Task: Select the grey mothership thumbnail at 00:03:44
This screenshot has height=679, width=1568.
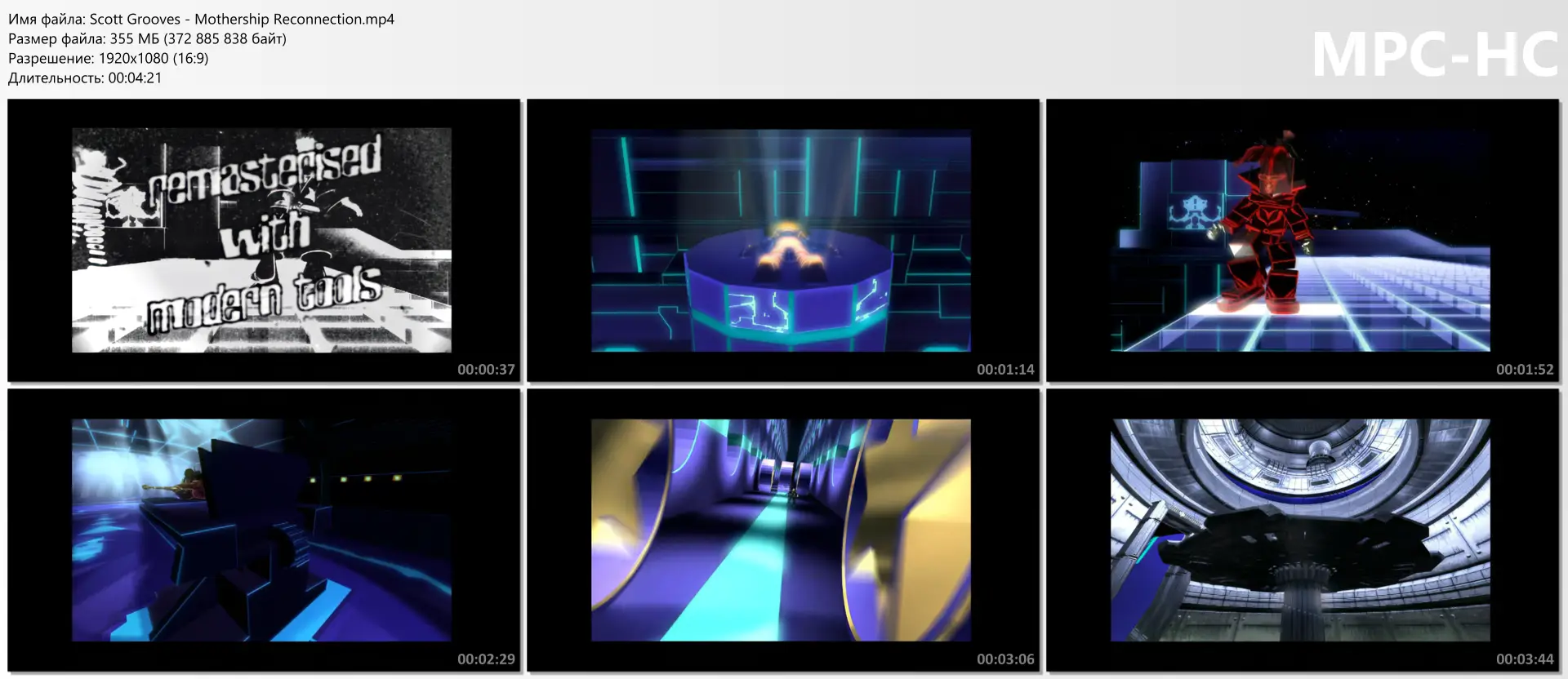Action: tap(1303, 530)
